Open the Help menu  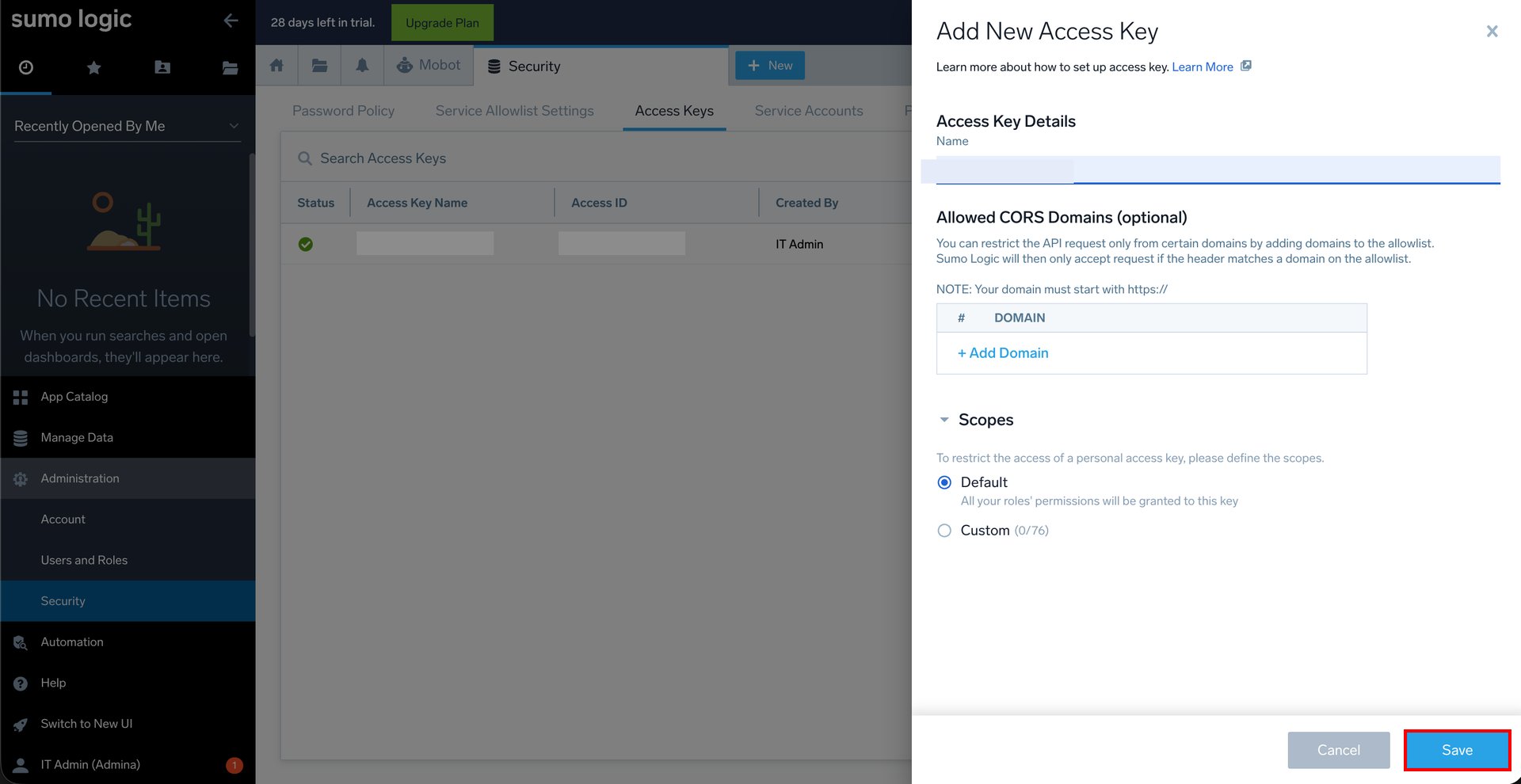pos(128,683)
